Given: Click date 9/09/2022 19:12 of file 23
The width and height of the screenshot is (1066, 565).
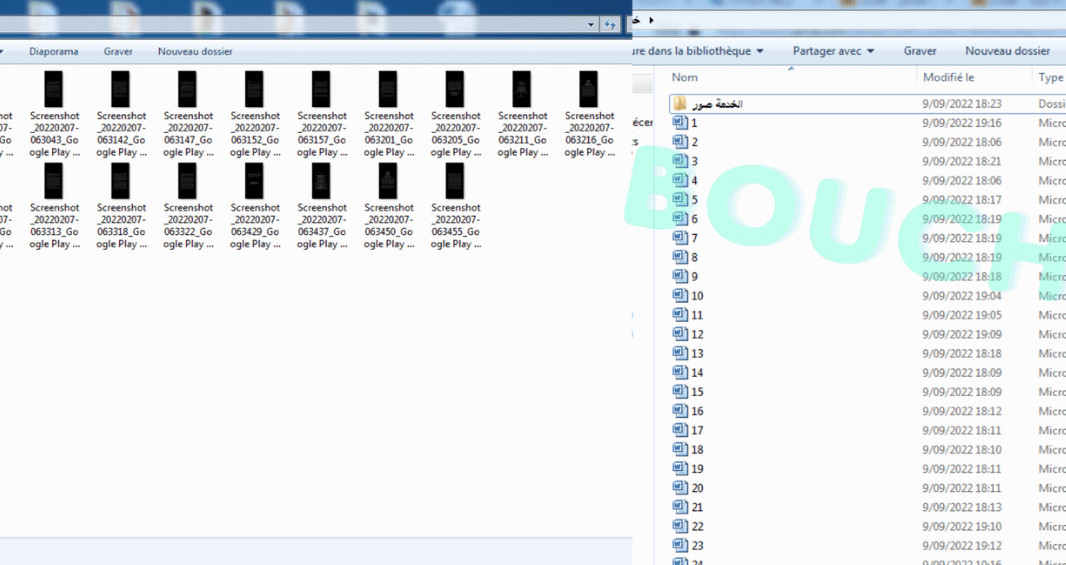Looking at the screenshot, I should click(961, 545).
